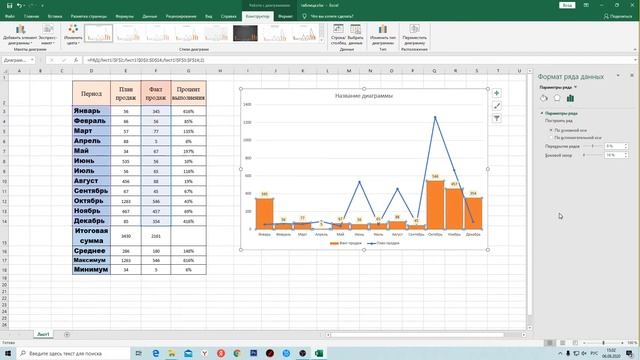Open the Insert ribbon tab
The height and width of the screenshot is (360, 640).
[x=55, y=16]
